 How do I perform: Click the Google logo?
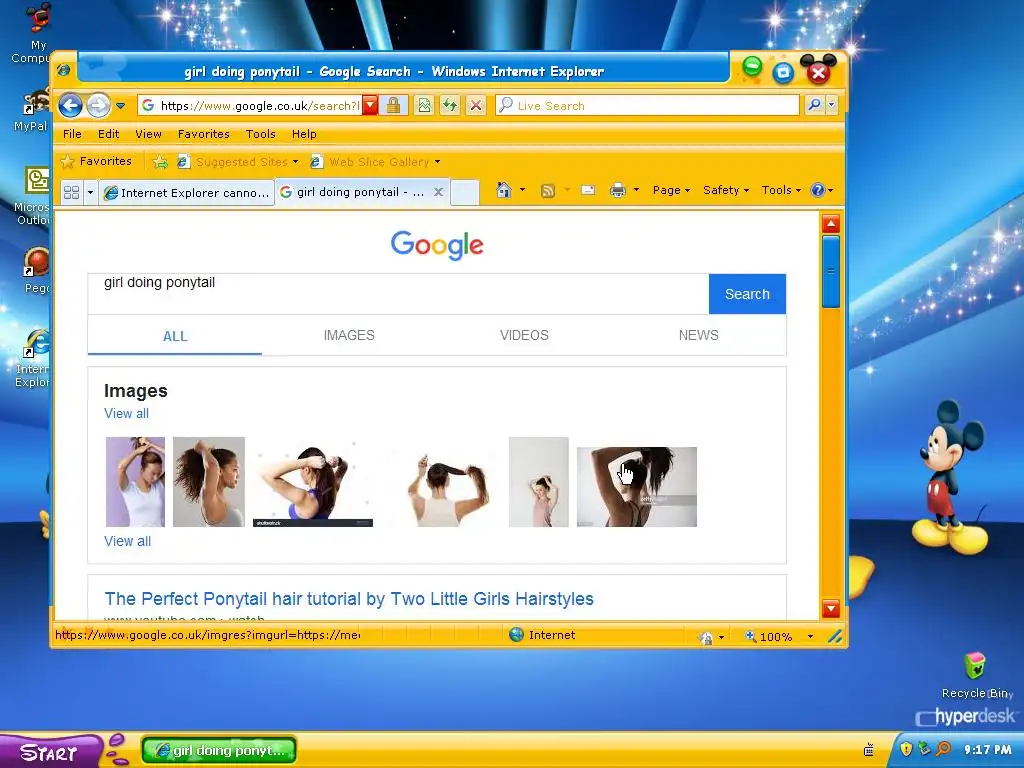coord(437,245)
